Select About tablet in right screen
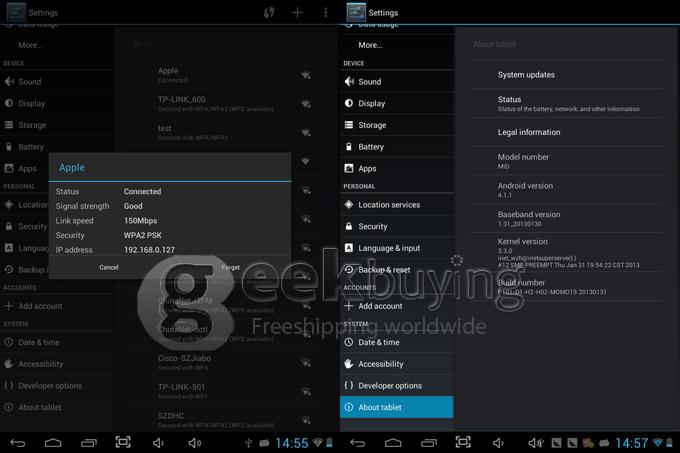The width and height of the screenshot is (680, 453). click(397, 407)
